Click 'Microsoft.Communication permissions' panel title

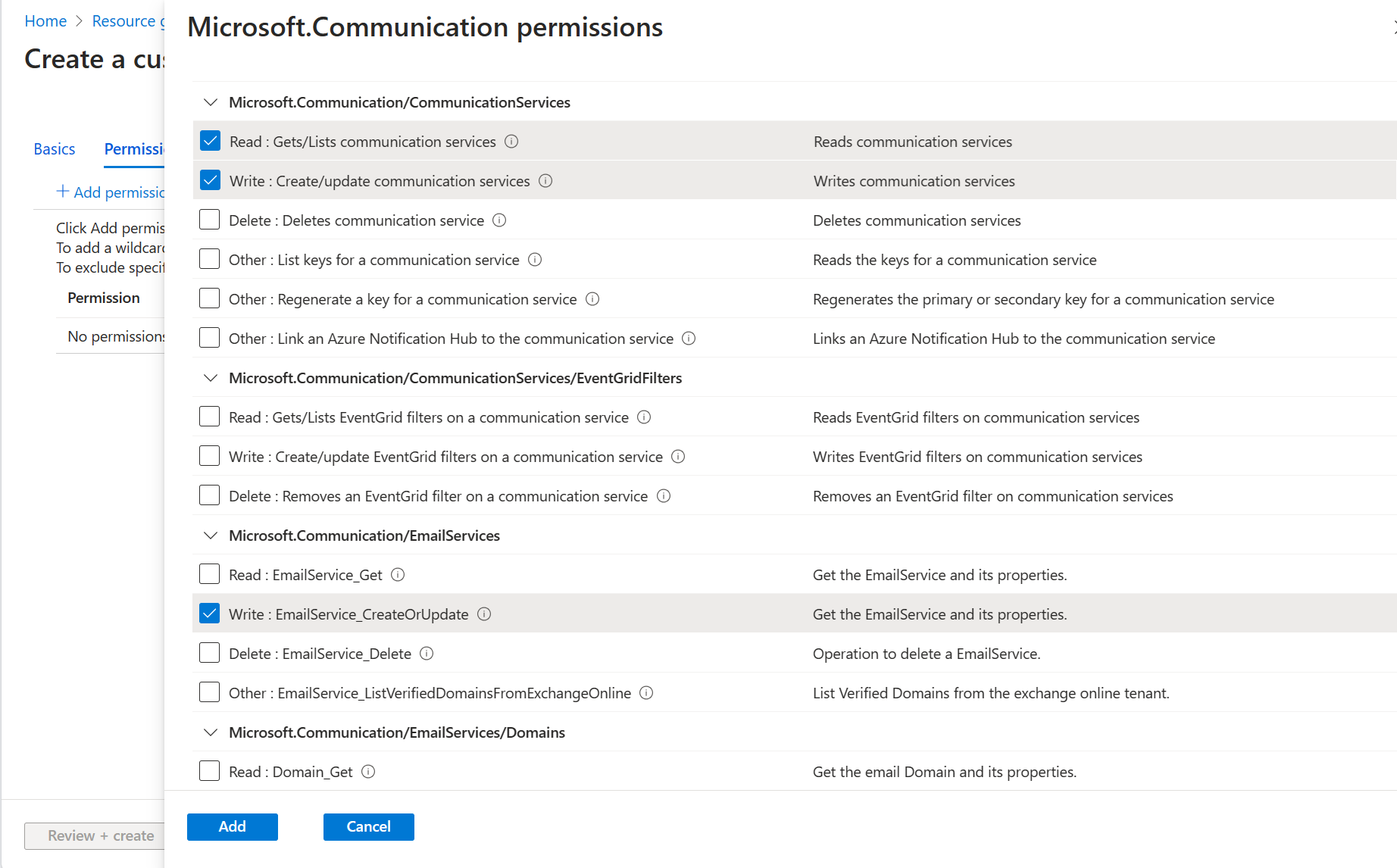[x=425, y=27]
